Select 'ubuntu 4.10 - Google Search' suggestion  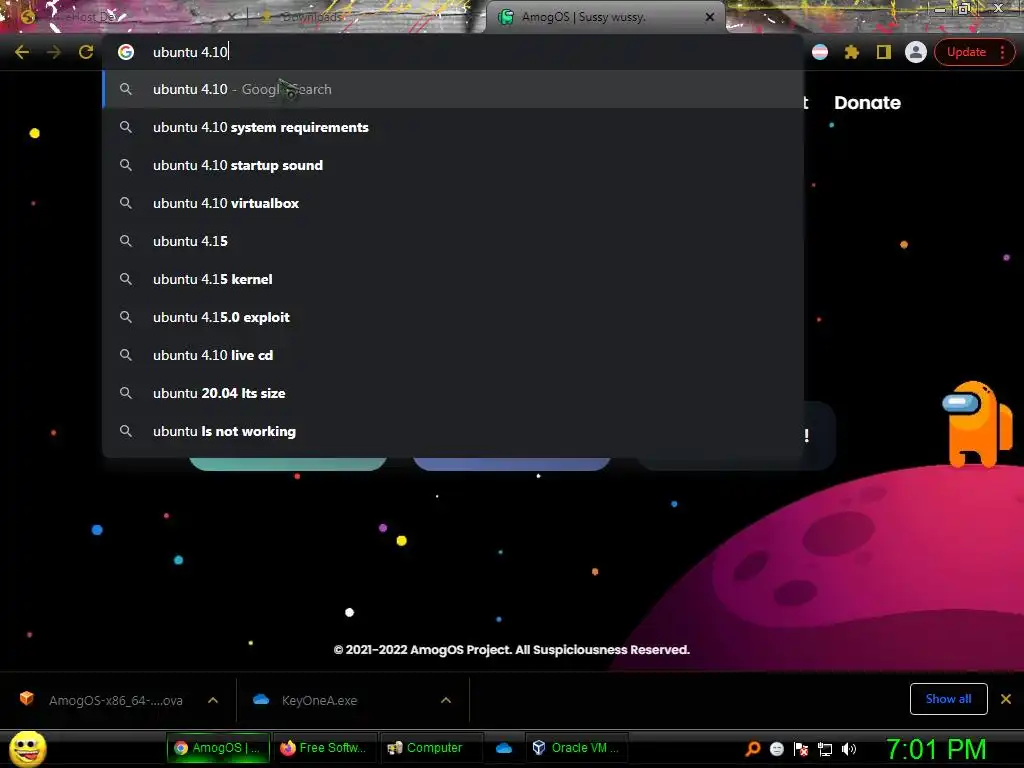(x=453, y=89)
